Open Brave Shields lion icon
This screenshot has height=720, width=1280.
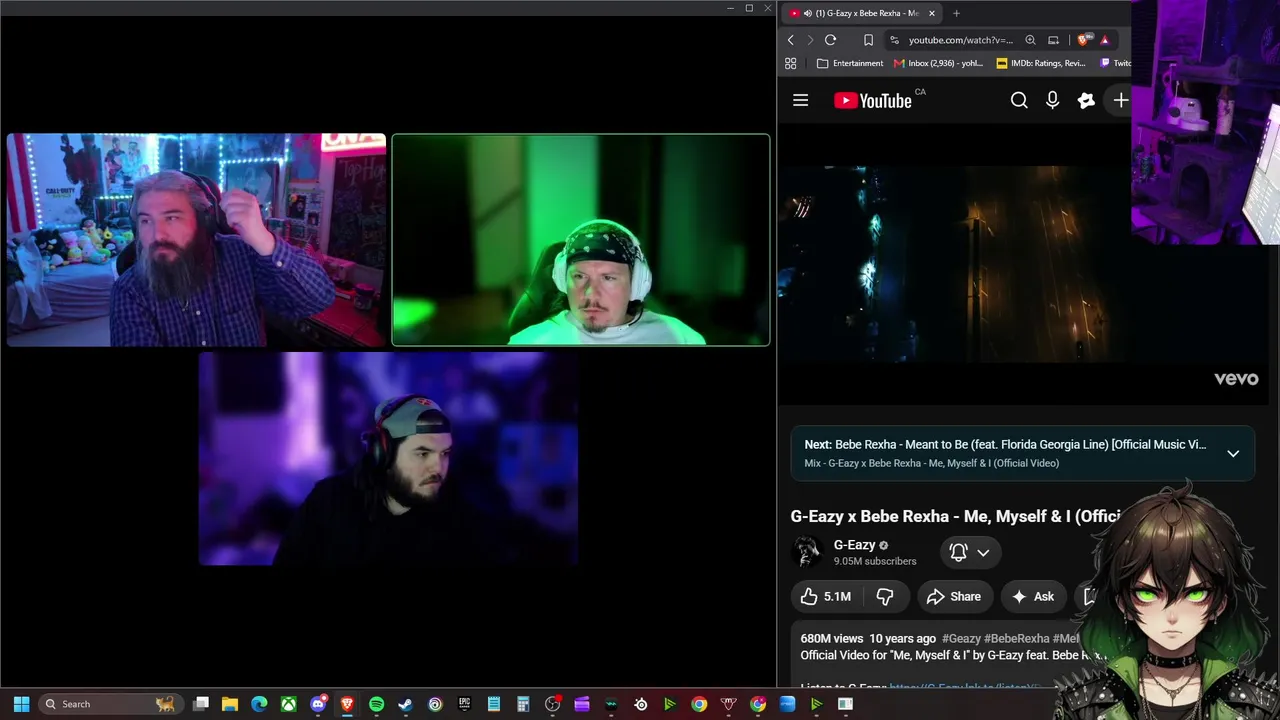tap(1083, 40)
